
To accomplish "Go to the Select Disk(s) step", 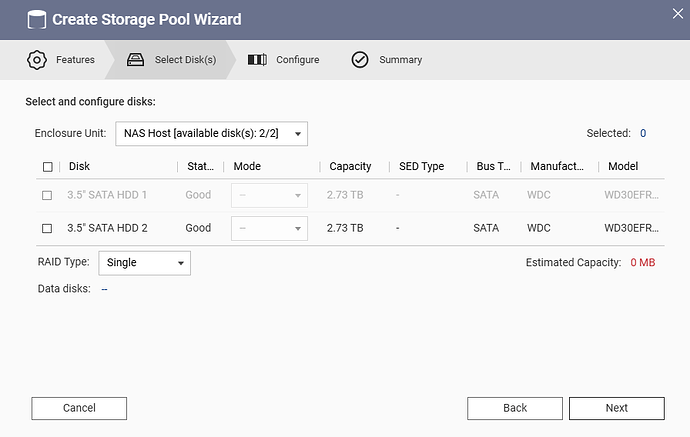I will 172,60.
